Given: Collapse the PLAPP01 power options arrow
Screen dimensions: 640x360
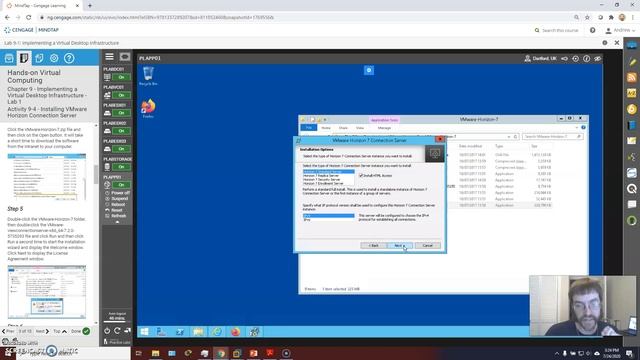Looking at the screenshot, I should pyautogui.click(x=117, y=222).
